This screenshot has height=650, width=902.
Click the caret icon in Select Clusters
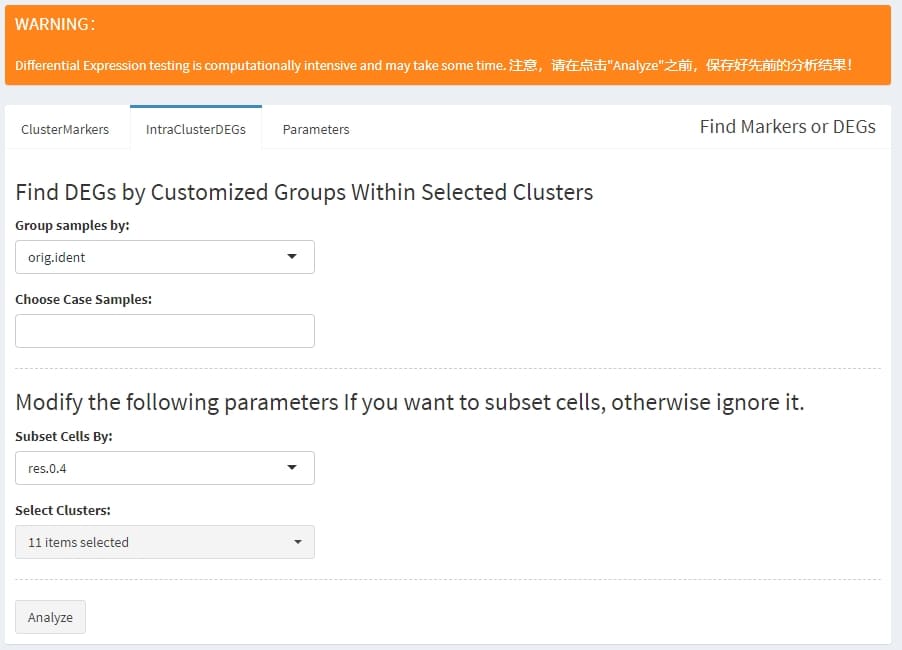[x=297, y=542]
